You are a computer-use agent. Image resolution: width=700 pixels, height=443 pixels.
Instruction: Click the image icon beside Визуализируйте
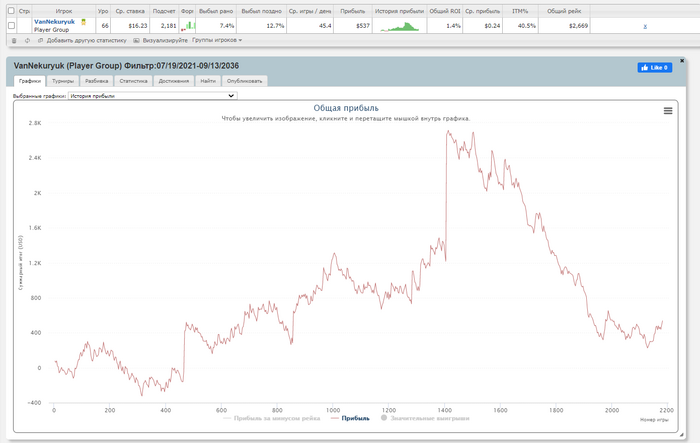[x=136, y=41]
